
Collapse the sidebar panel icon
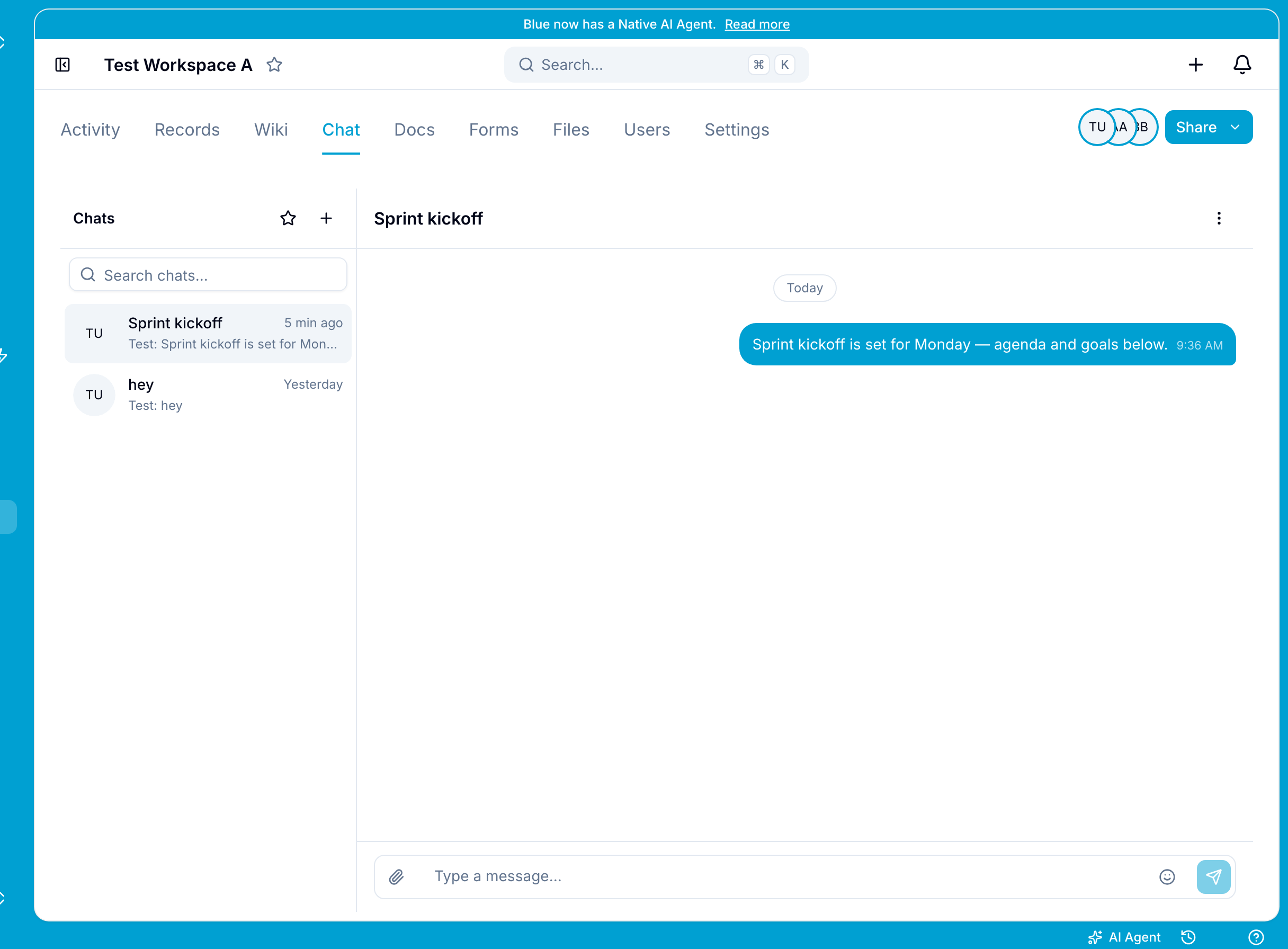[62, 65]
